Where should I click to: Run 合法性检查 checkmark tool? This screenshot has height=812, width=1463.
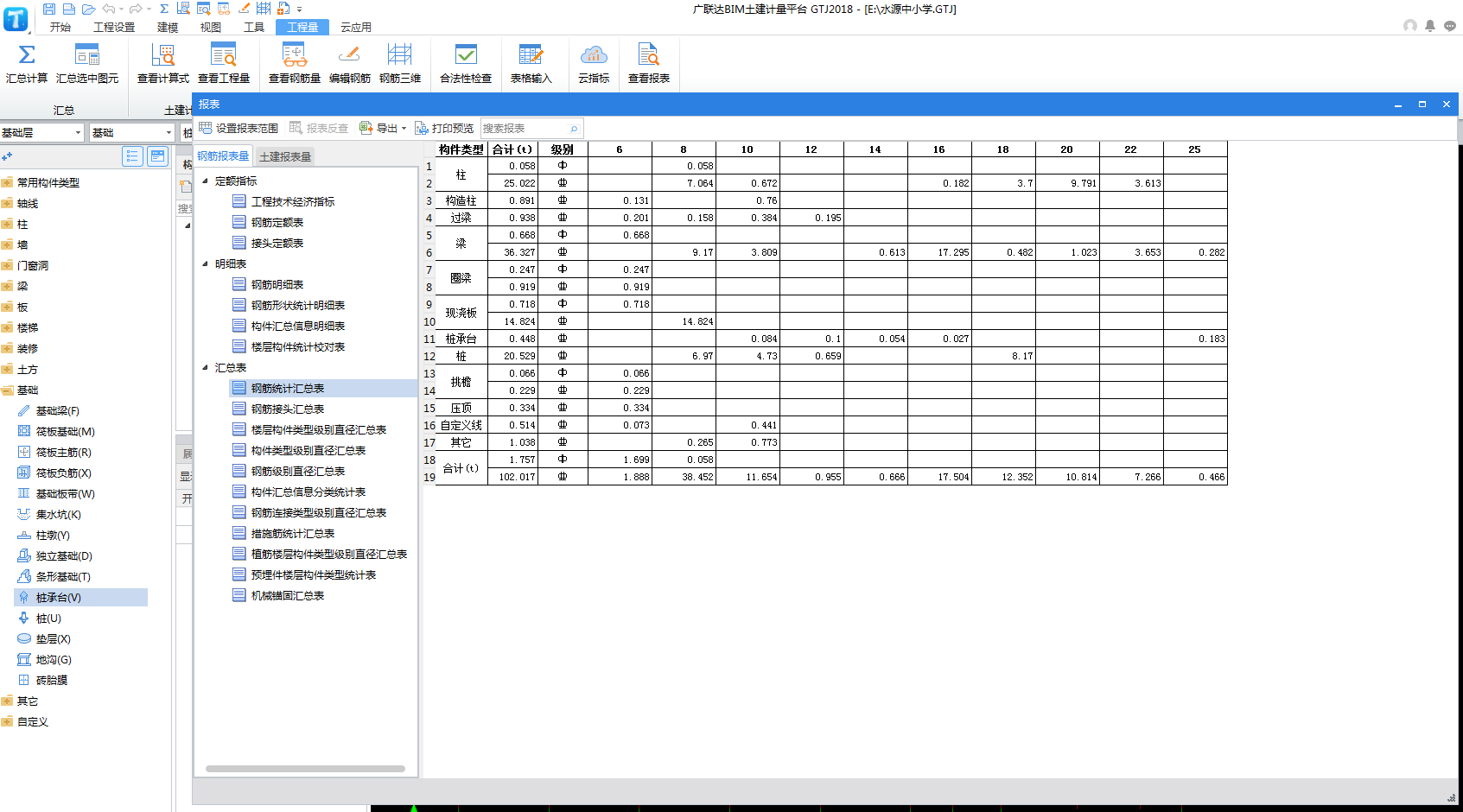click(x=466, y=64)
